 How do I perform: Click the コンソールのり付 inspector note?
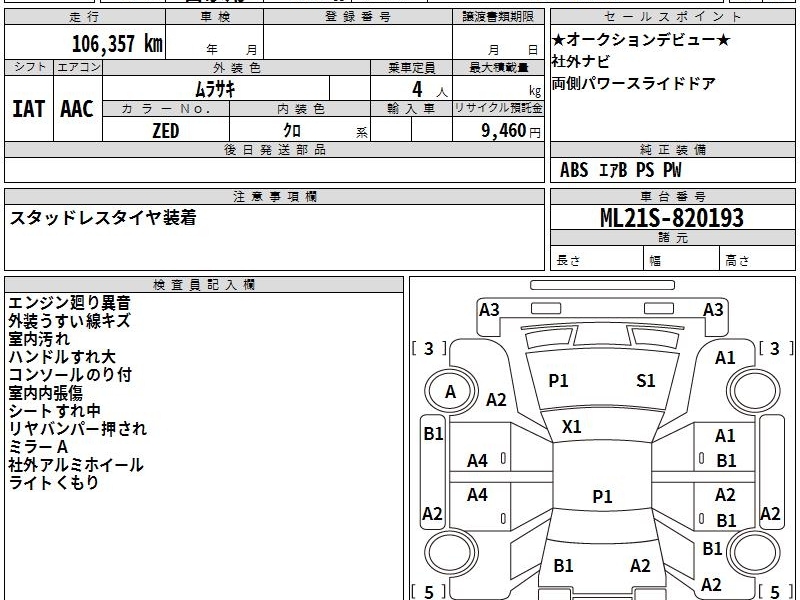70,375
